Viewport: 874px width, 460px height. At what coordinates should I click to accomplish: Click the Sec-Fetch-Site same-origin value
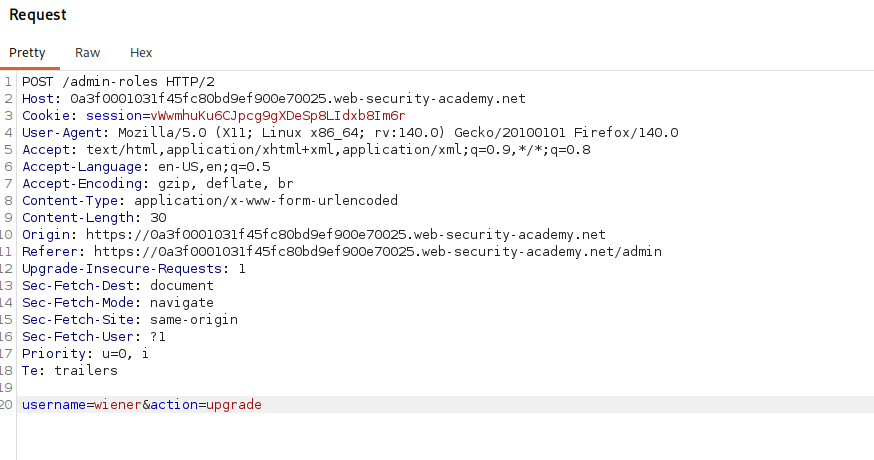(194, 319)
